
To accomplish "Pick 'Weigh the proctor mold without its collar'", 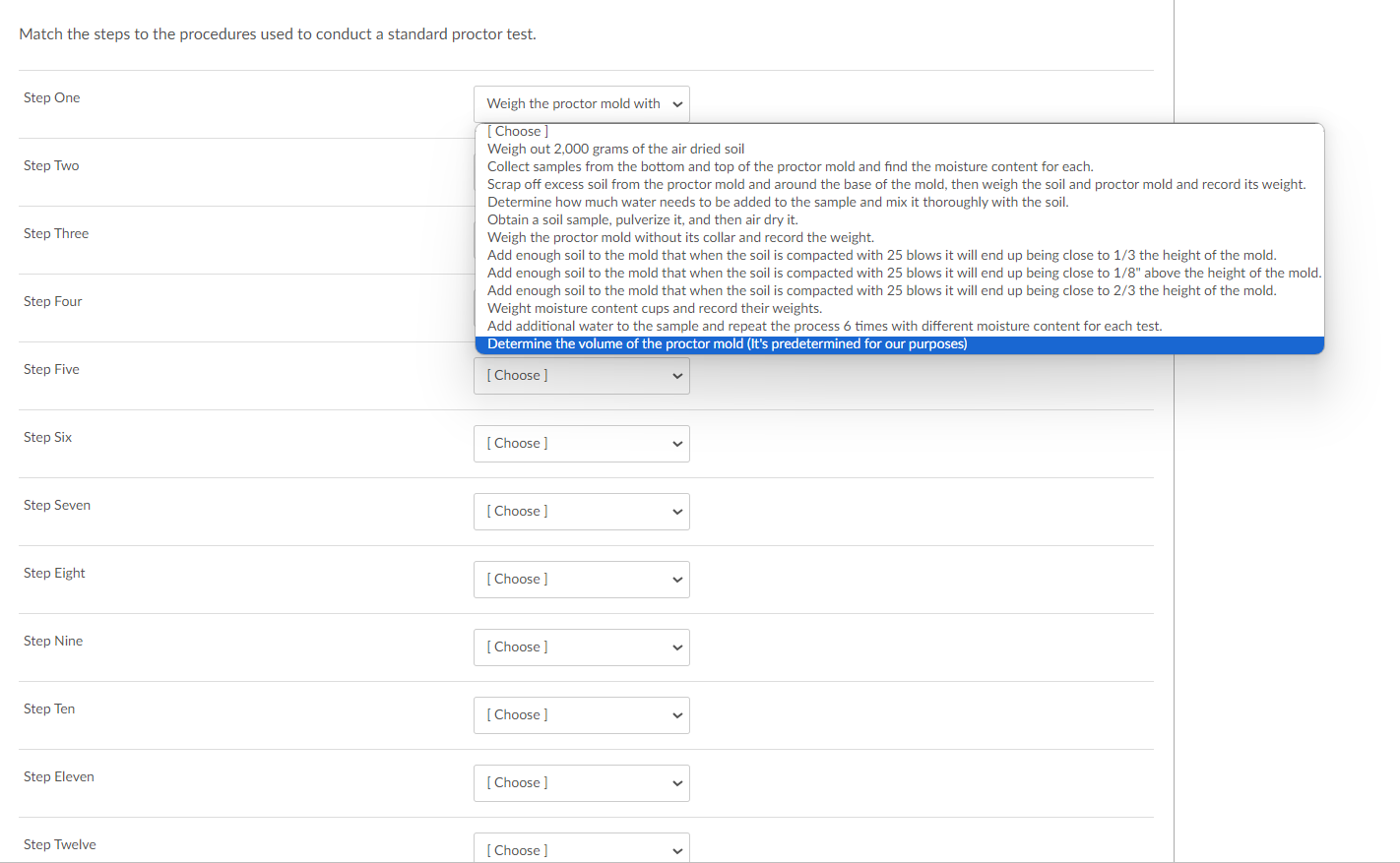I will pos(680,237).
